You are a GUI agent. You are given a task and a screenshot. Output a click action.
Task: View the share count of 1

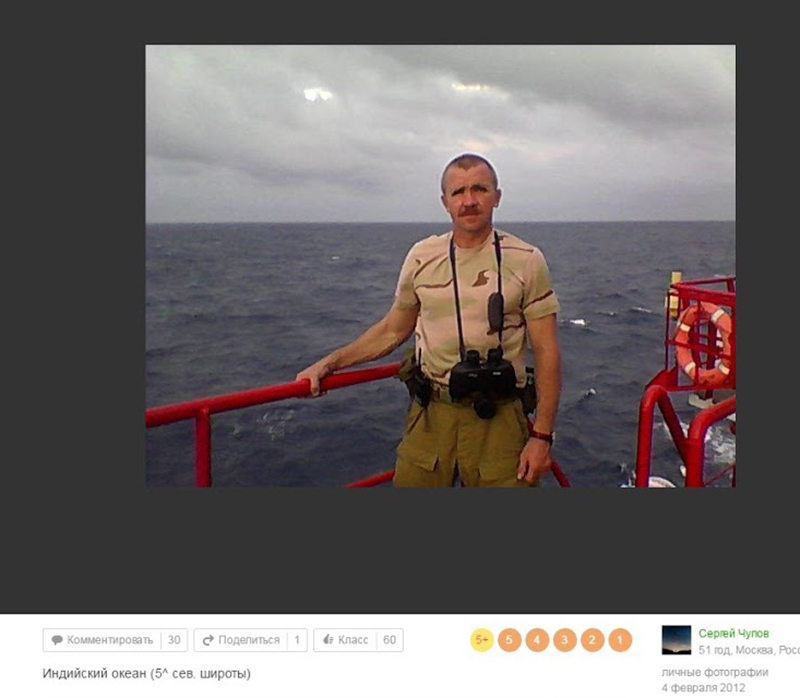click(297, 640)
